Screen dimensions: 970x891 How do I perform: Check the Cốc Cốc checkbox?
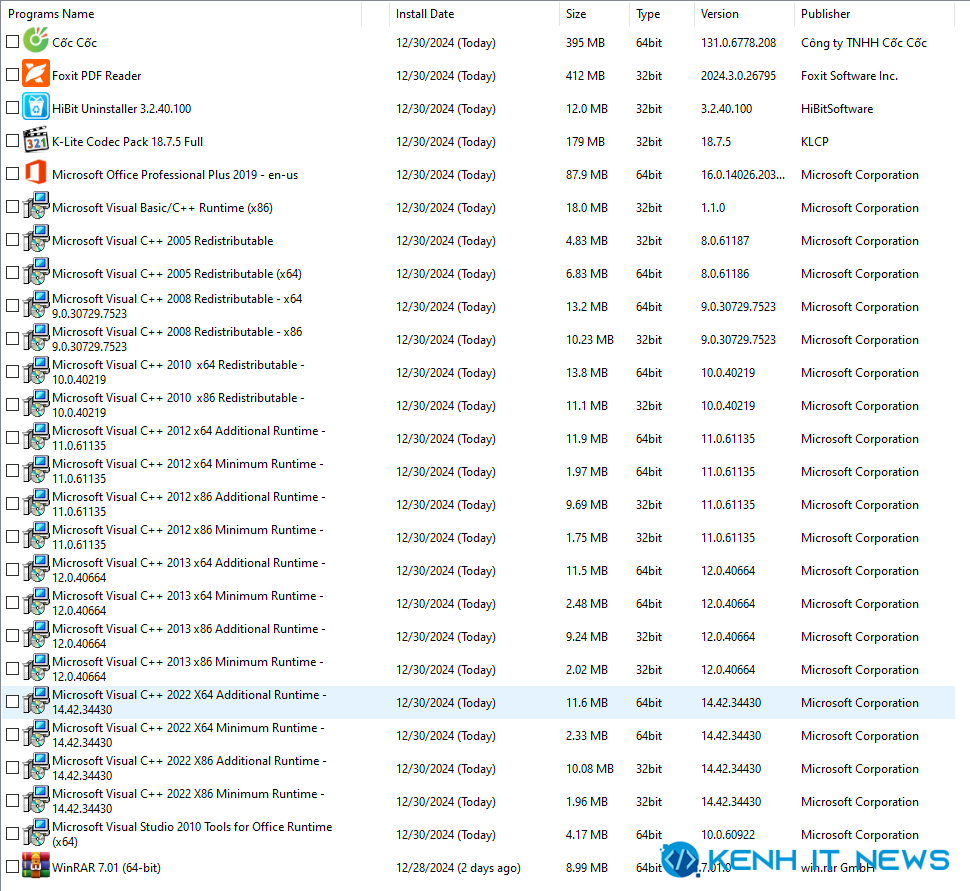pos(12,41)
